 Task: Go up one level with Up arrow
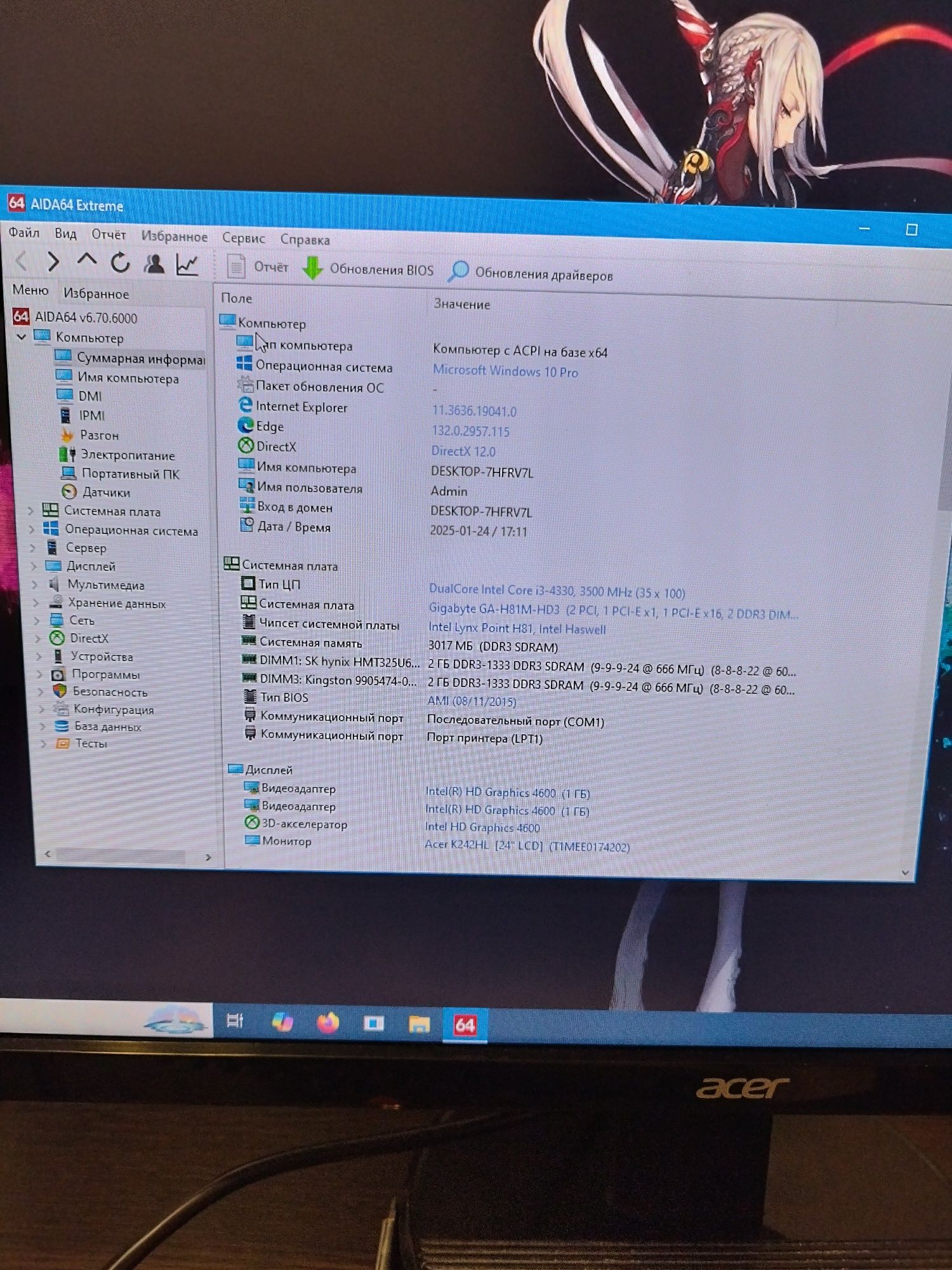pyautogui.click(x=87, y=260)
